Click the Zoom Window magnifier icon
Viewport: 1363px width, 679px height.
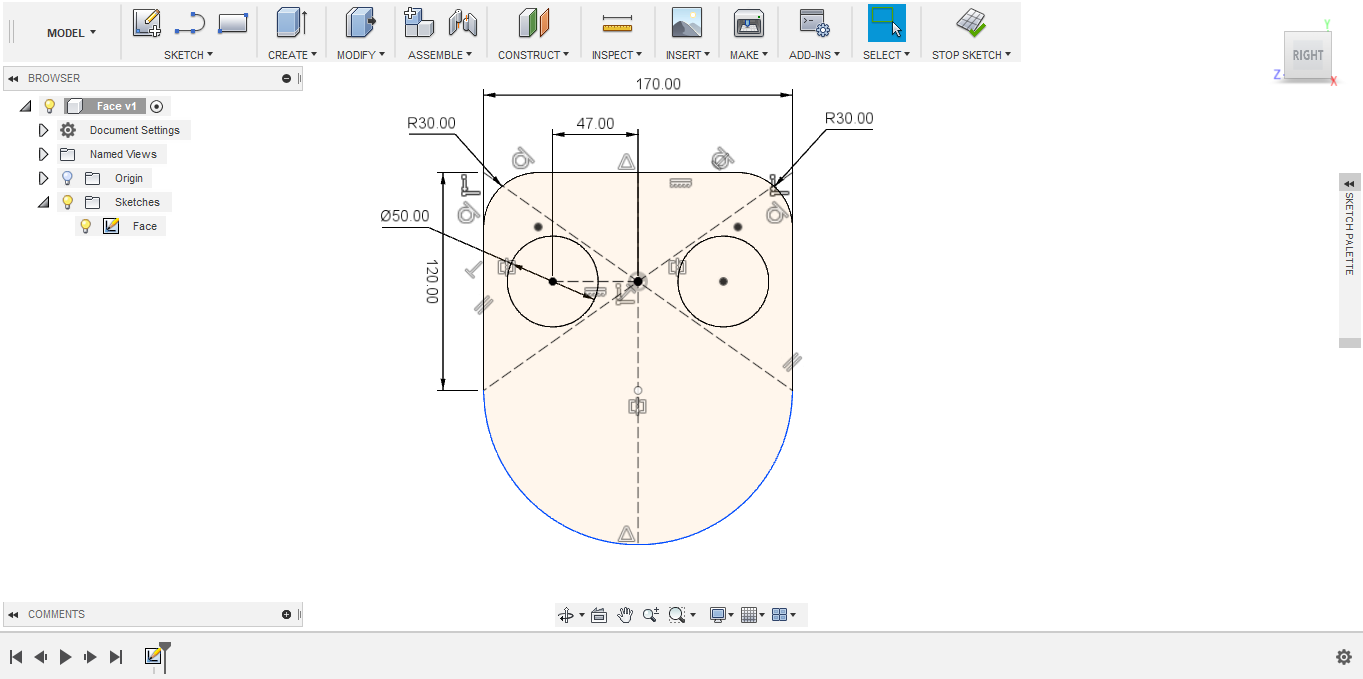pos(677,615)
